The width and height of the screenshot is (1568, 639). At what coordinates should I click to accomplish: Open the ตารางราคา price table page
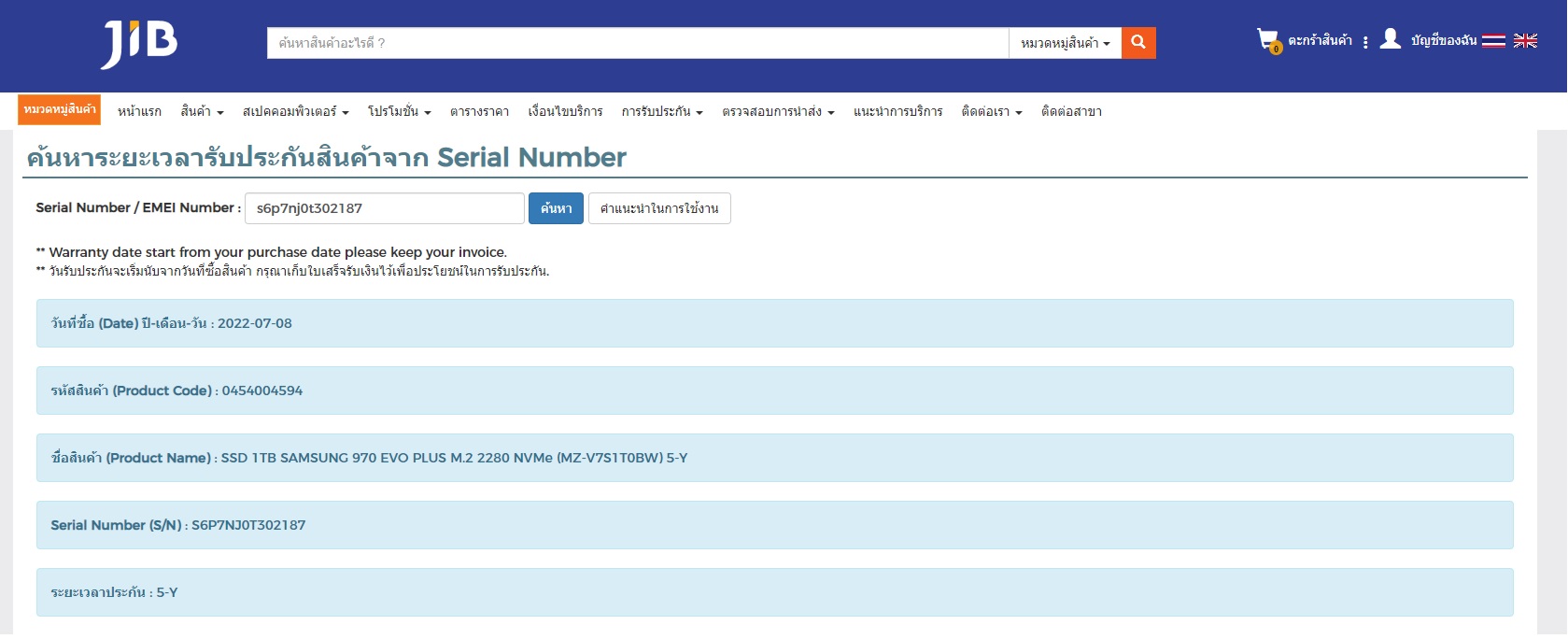(x=479, y=111)
